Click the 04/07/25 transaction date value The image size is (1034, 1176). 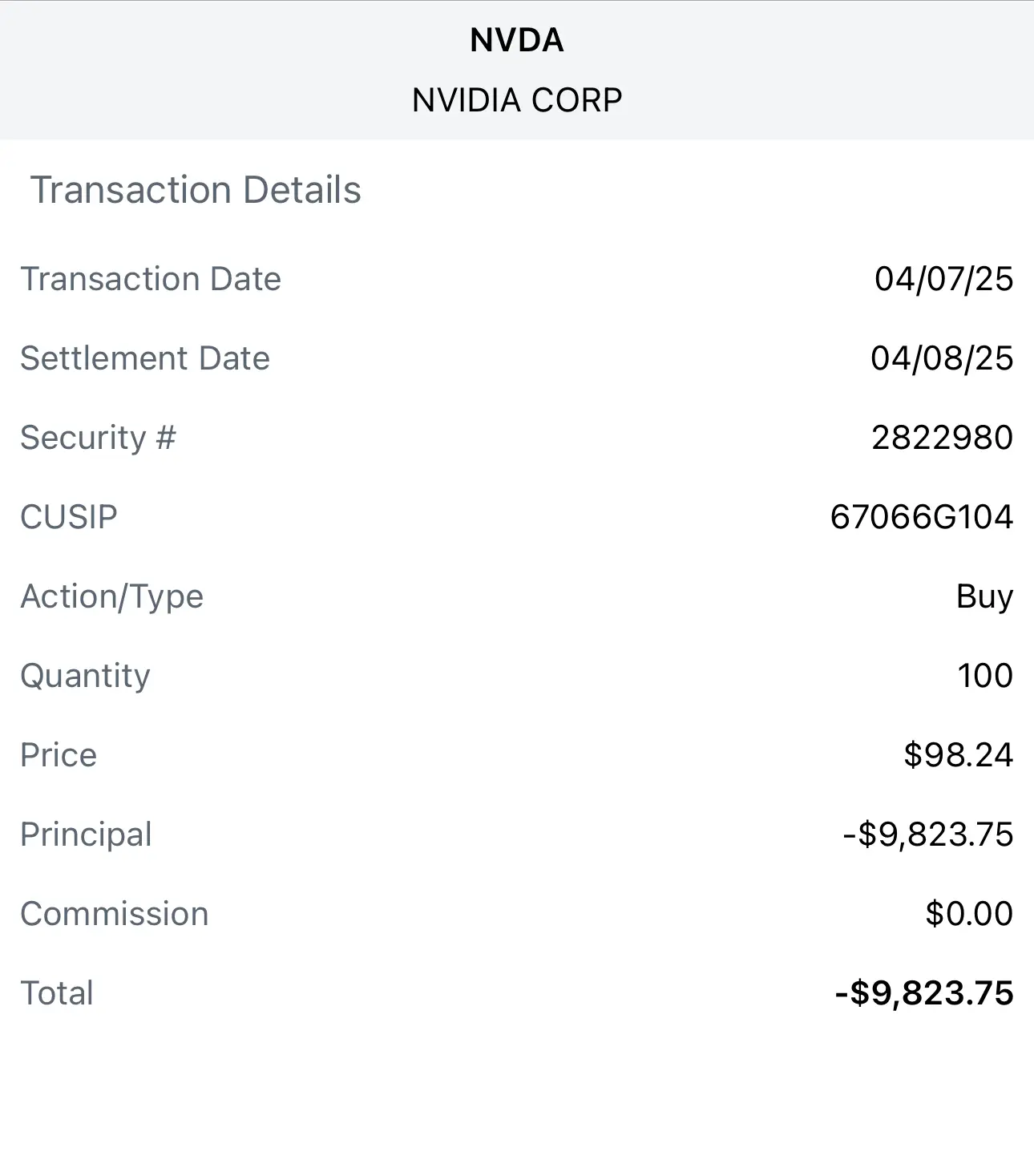(x=944, y=279)
